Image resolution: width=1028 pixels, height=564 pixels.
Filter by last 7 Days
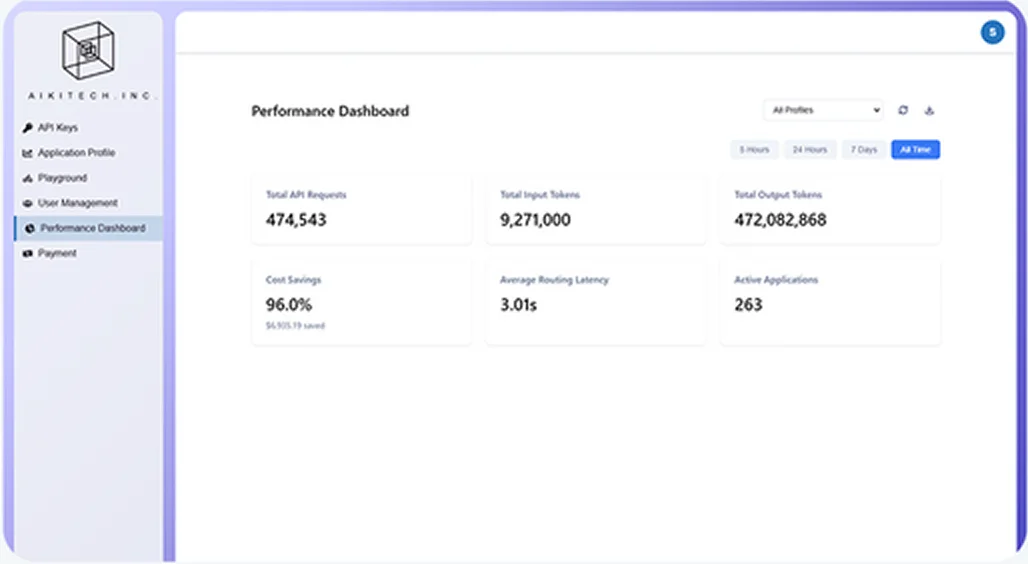[x=863, y=150]
